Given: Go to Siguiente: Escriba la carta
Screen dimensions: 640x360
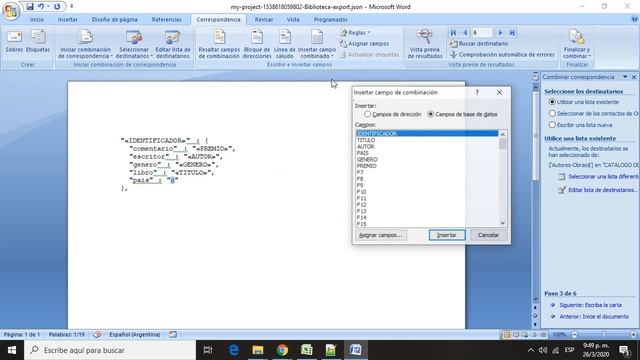Looking at the screenshot, I should pos(590,305).
